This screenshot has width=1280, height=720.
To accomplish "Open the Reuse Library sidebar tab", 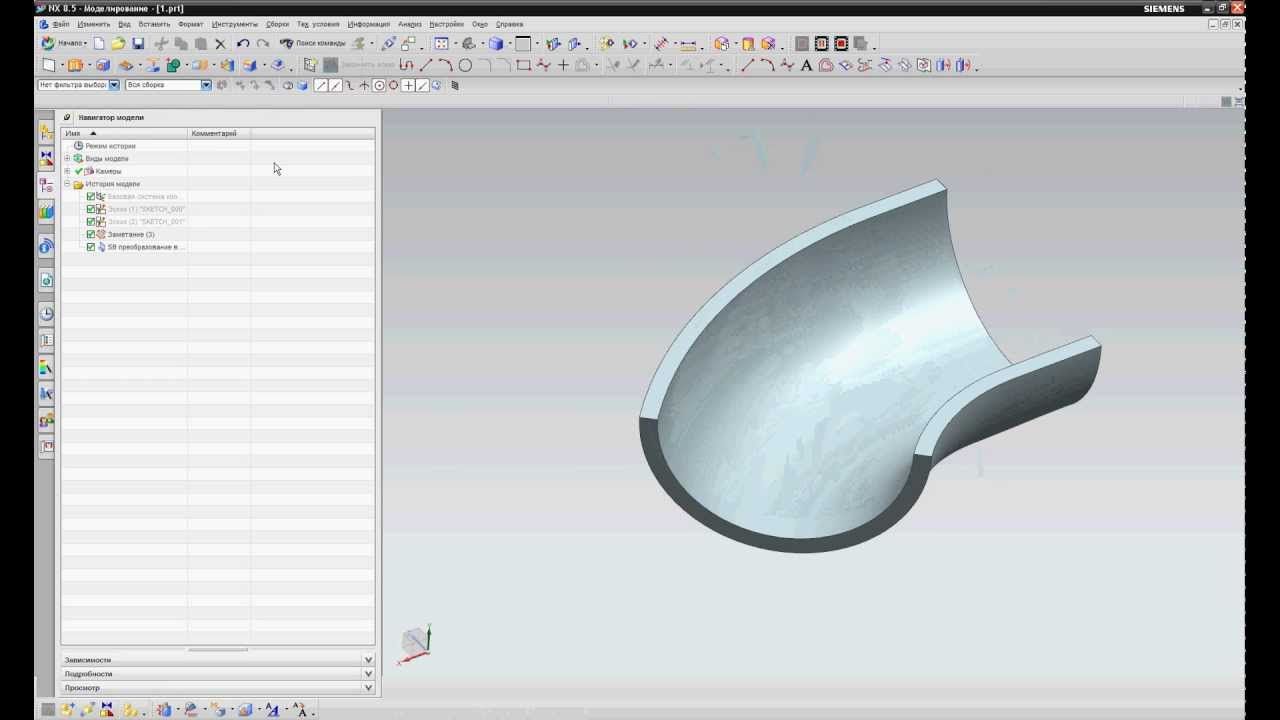I will [x=46, y=211].
